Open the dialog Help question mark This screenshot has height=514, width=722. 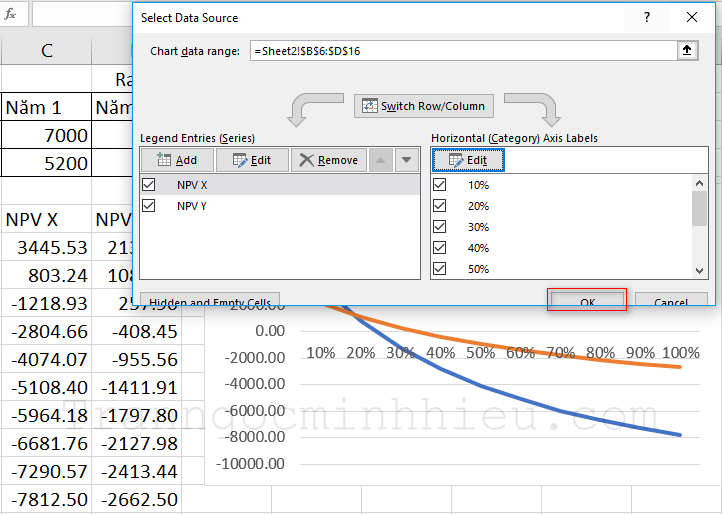[648, 17]
